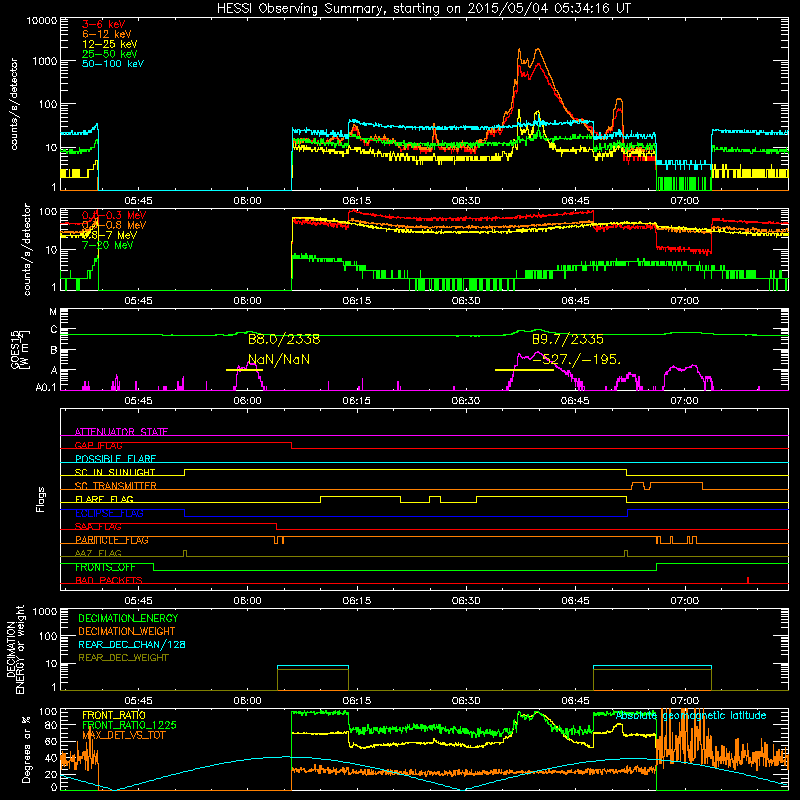Viewport: 800px width, 800px height.
Task: Click the orange legend entry ending in 0.8 MeV
Action: (x=114, y=225)
